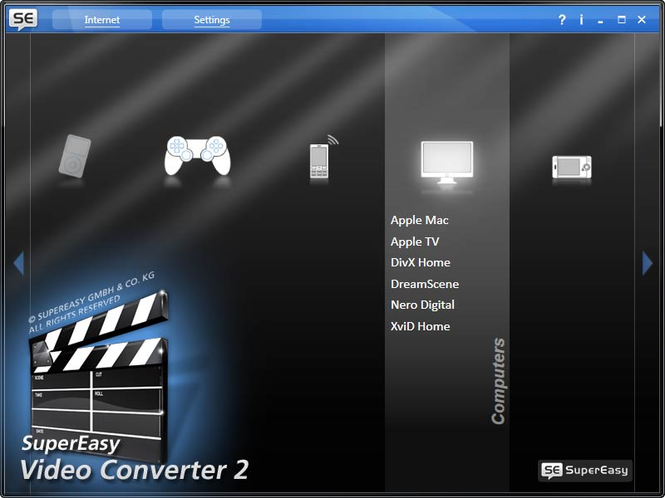Screen dimensions: 665x498
Task: Close the Video Converter window
Action: click(642, 20)
